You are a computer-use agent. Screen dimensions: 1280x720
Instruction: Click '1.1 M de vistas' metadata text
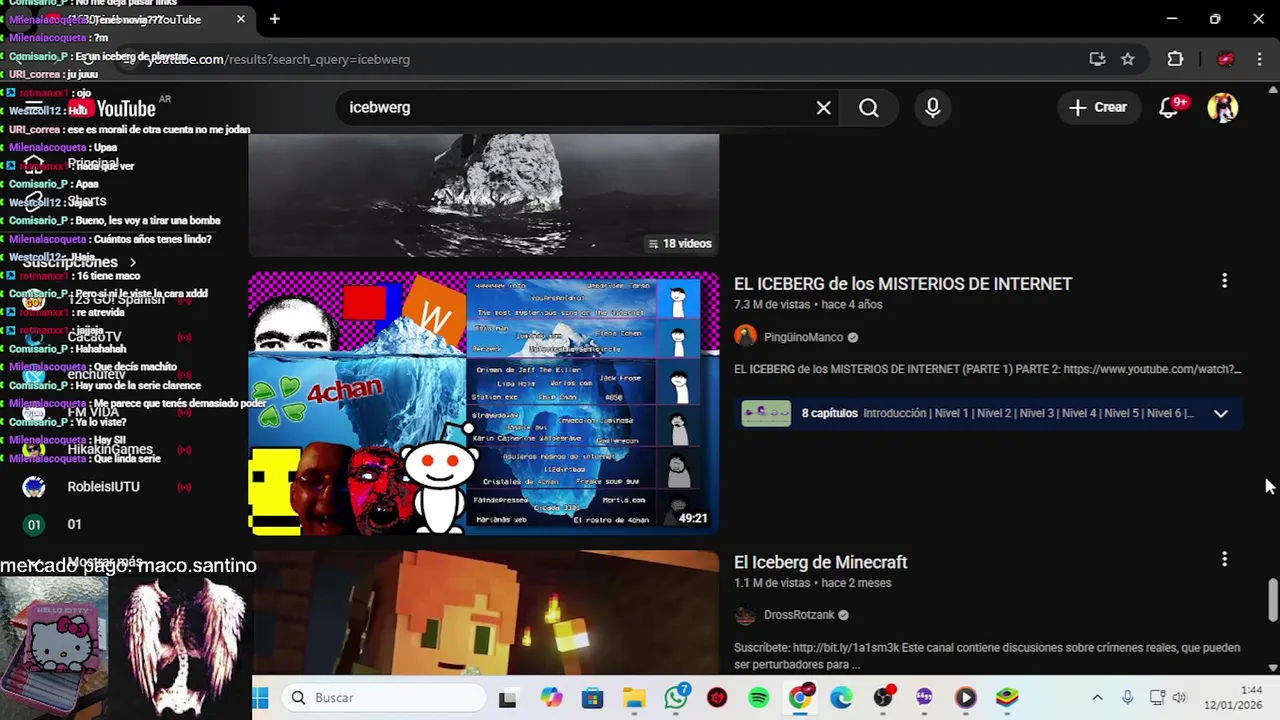tap(771, 583)
